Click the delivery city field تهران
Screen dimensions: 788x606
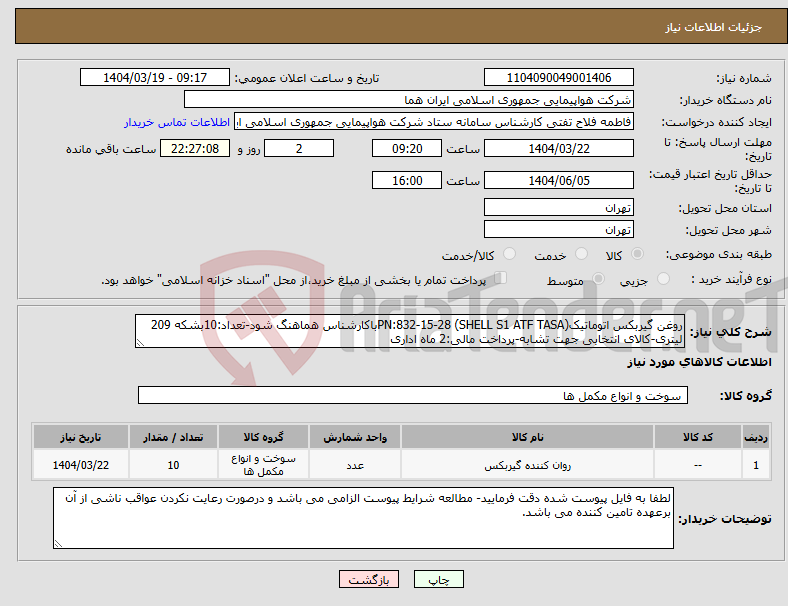point(558,230)
